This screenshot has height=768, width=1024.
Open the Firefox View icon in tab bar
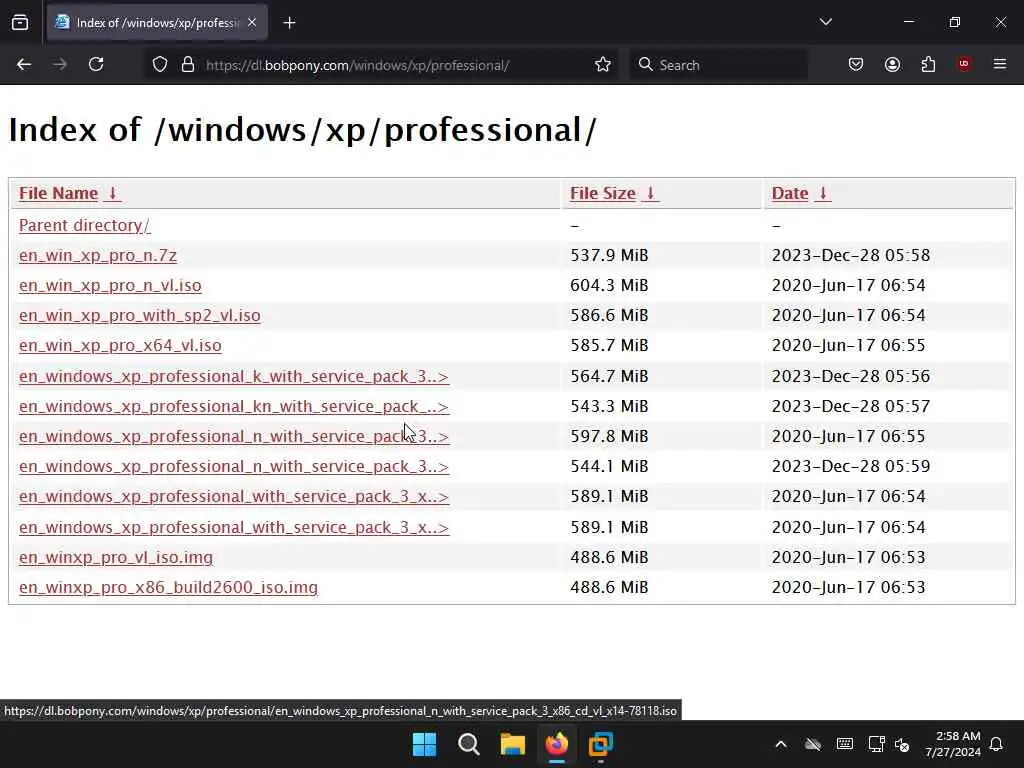(20, 23)
